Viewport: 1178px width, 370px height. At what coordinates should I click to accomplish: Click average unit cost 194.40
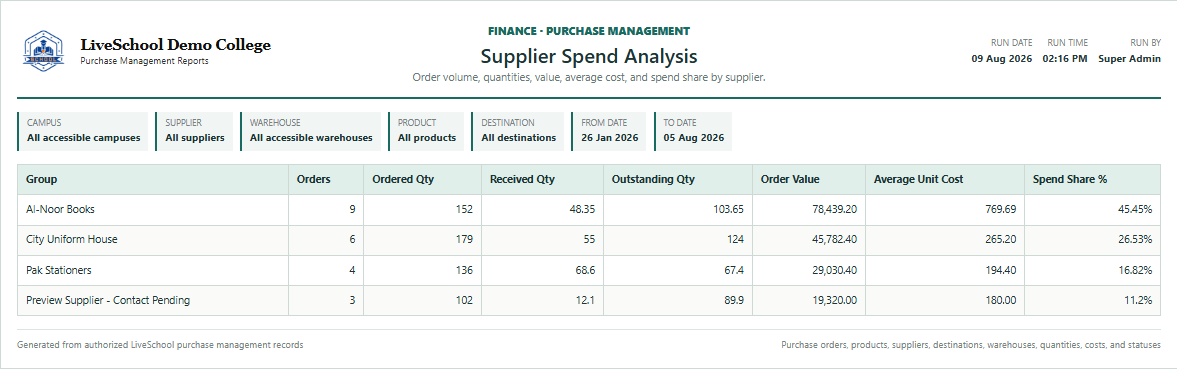[1001, 270]
